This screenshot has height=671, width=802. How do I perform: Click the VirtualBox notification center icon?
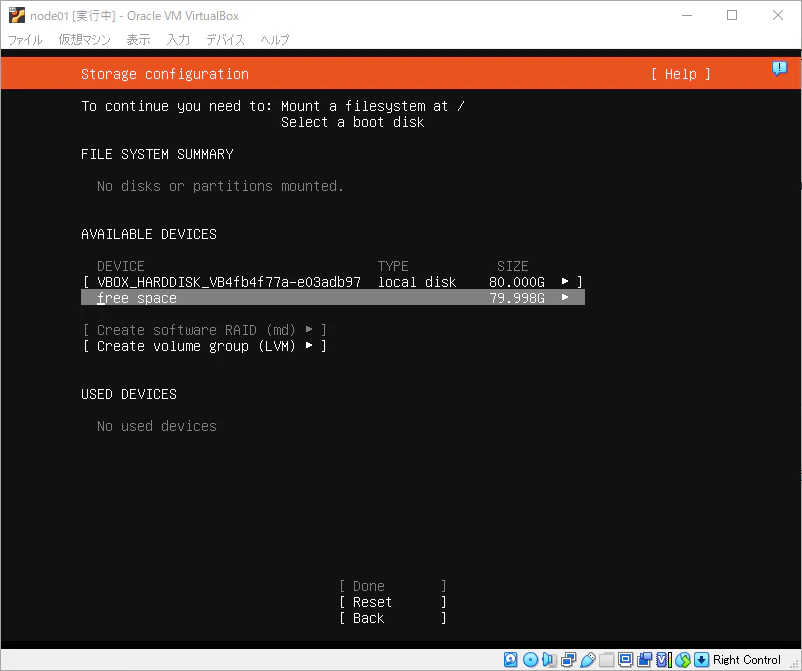coord(779,69)
